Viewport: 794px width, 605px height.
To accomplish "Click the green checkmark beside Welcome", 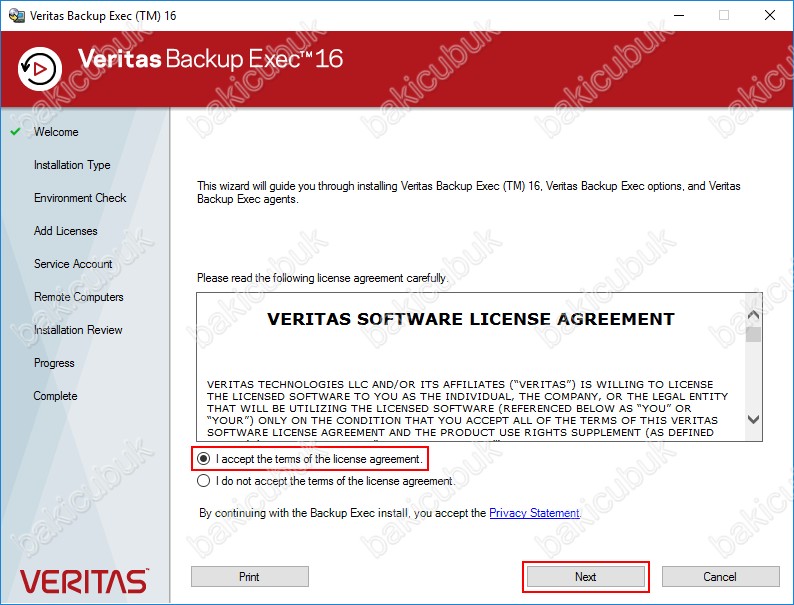I will point(16,132).
